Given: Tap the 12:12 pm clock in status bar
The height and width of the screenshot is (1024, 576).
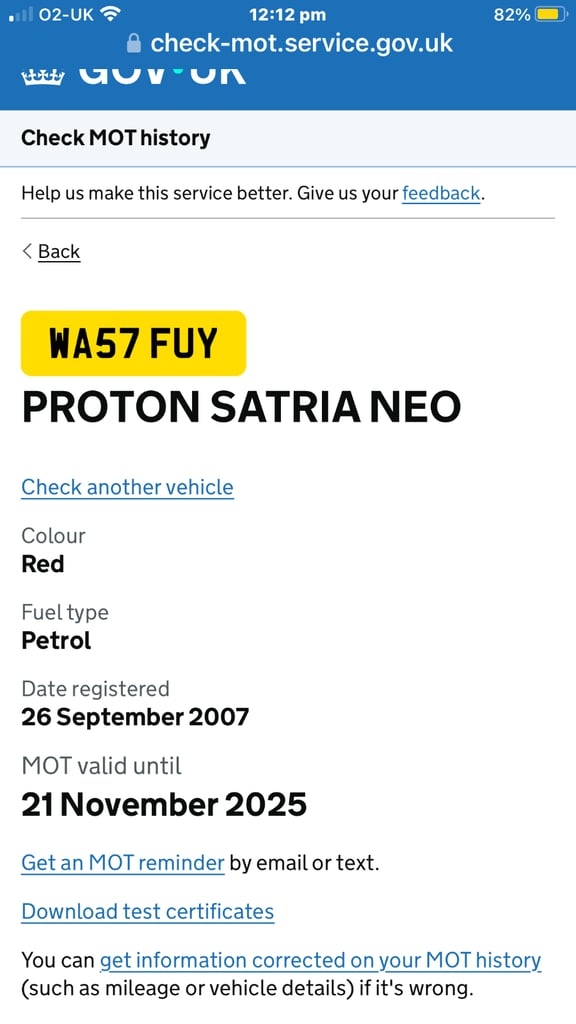Looking at the screenshot, I should tap(288, 14).
